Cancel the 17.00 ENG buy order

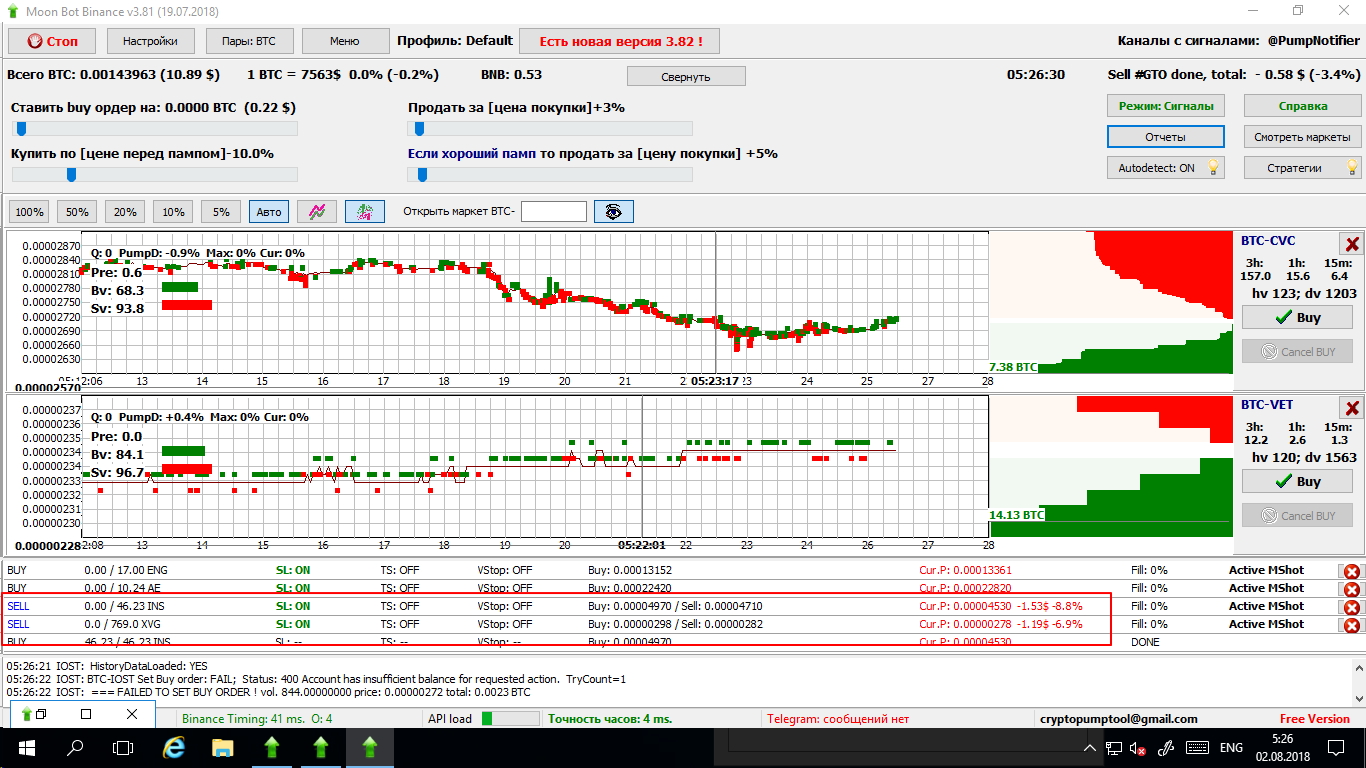tap(1352, 571)
